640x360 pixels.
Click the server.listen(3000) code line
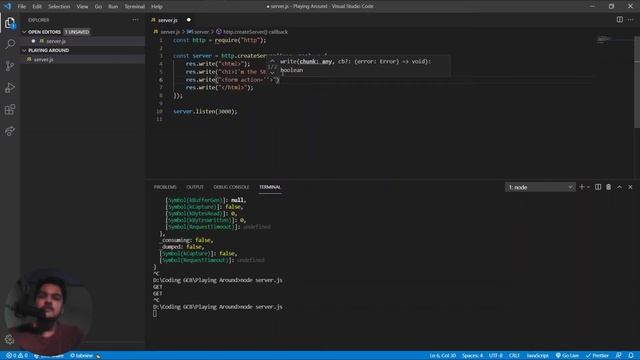[205, 111]
